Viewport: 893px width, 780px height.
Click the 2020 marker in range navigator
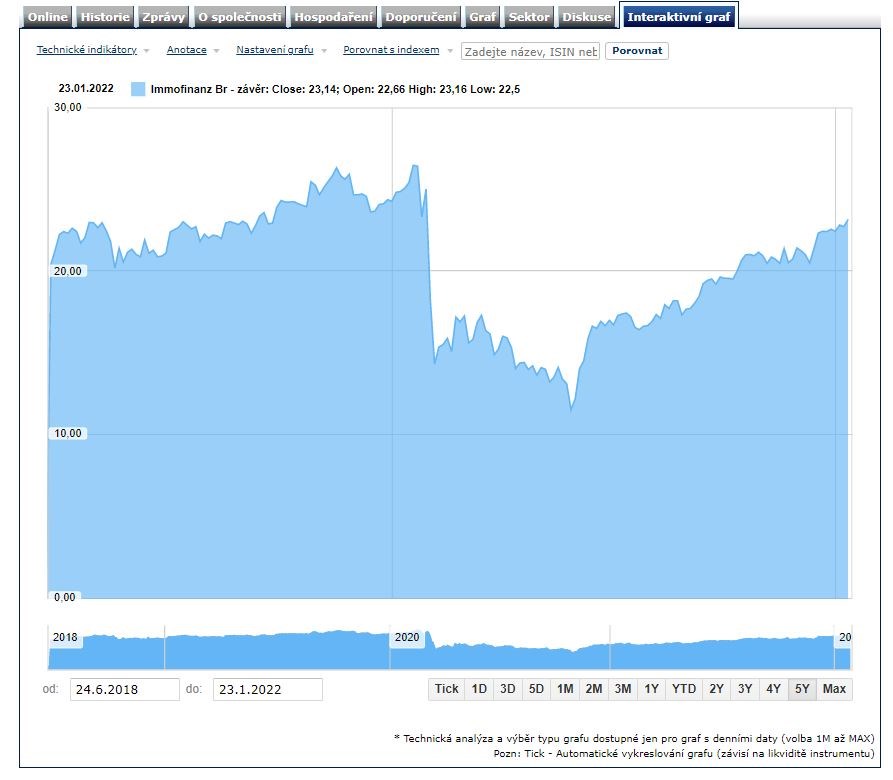407,638
